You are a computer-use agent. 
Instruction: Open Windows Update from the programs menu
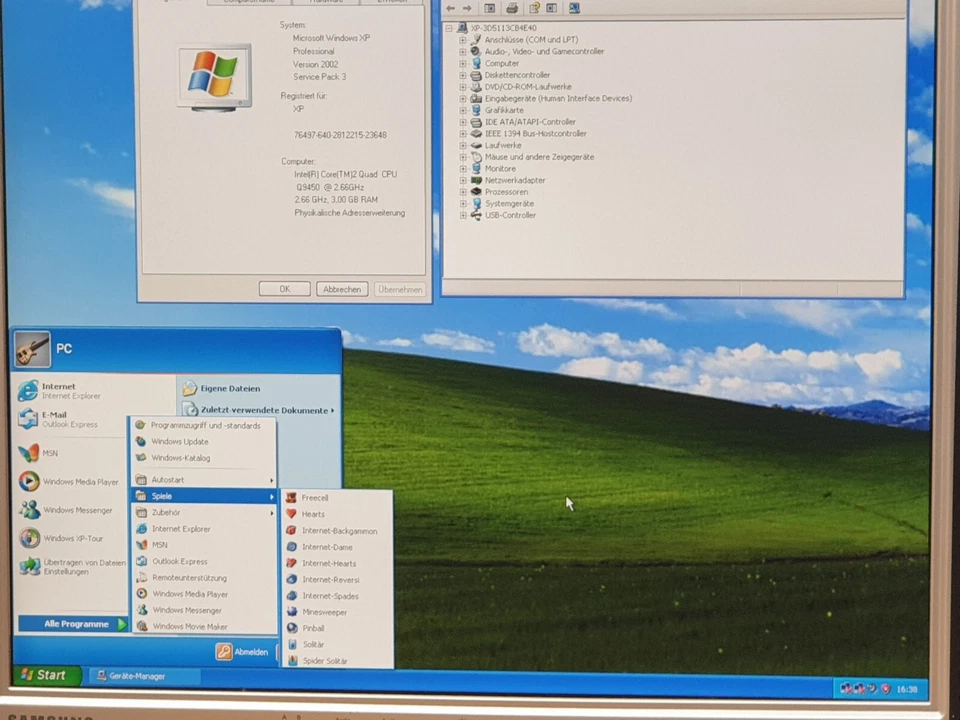[180, 441]
